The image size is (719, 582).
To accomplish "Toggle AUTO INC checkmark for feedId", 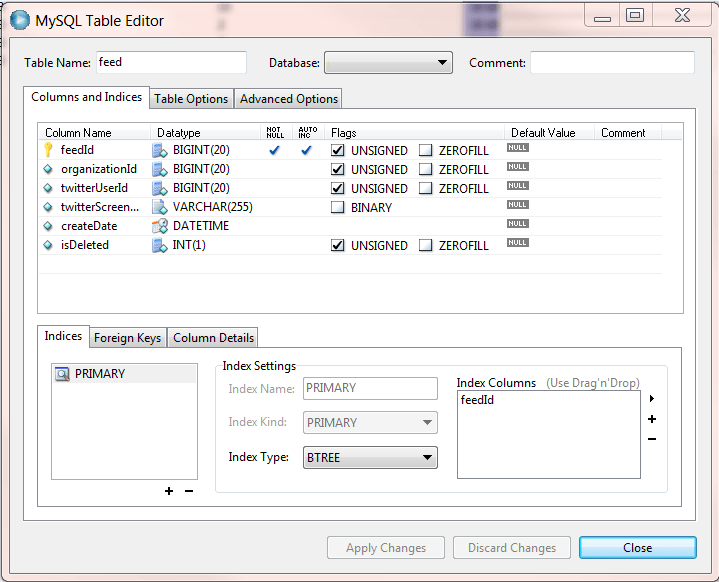I will pos(306,150).
